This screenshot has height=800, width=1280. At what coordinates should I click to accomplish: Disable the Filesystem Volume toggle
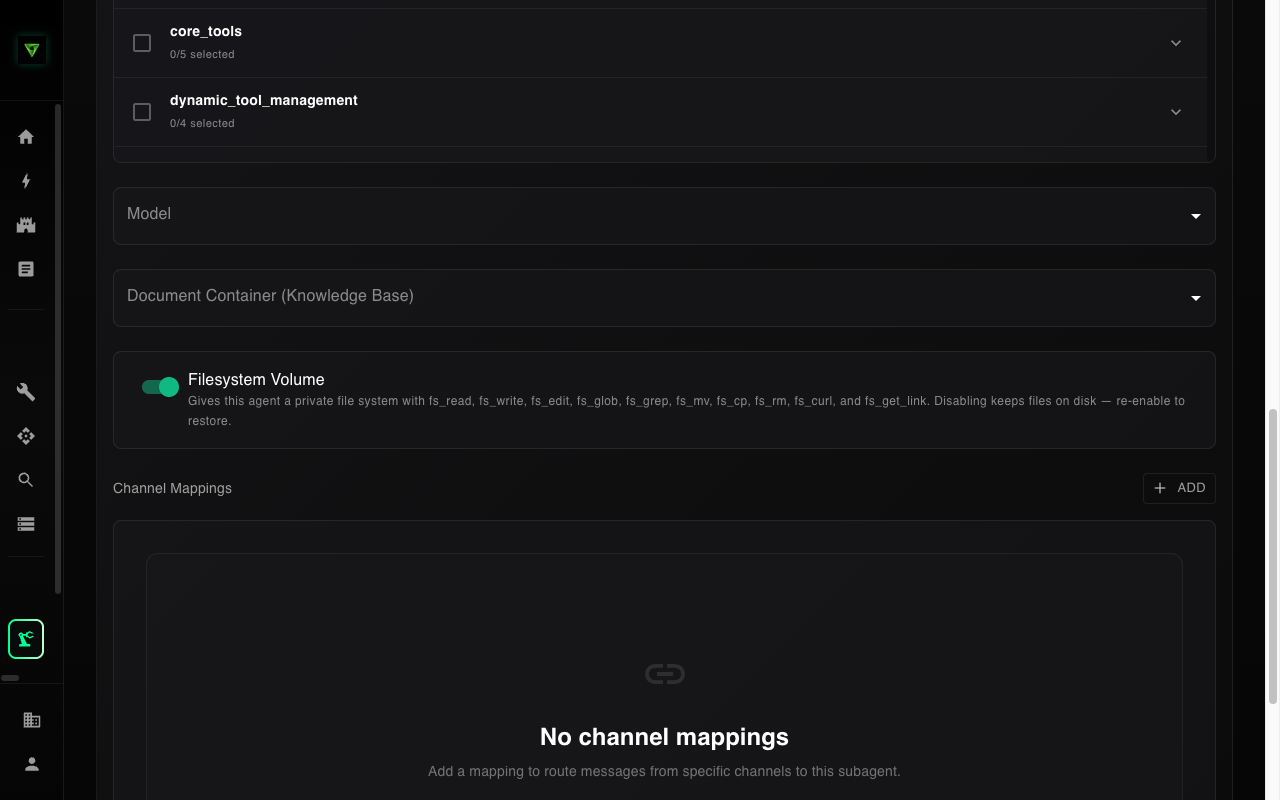[x=160, y=387]
